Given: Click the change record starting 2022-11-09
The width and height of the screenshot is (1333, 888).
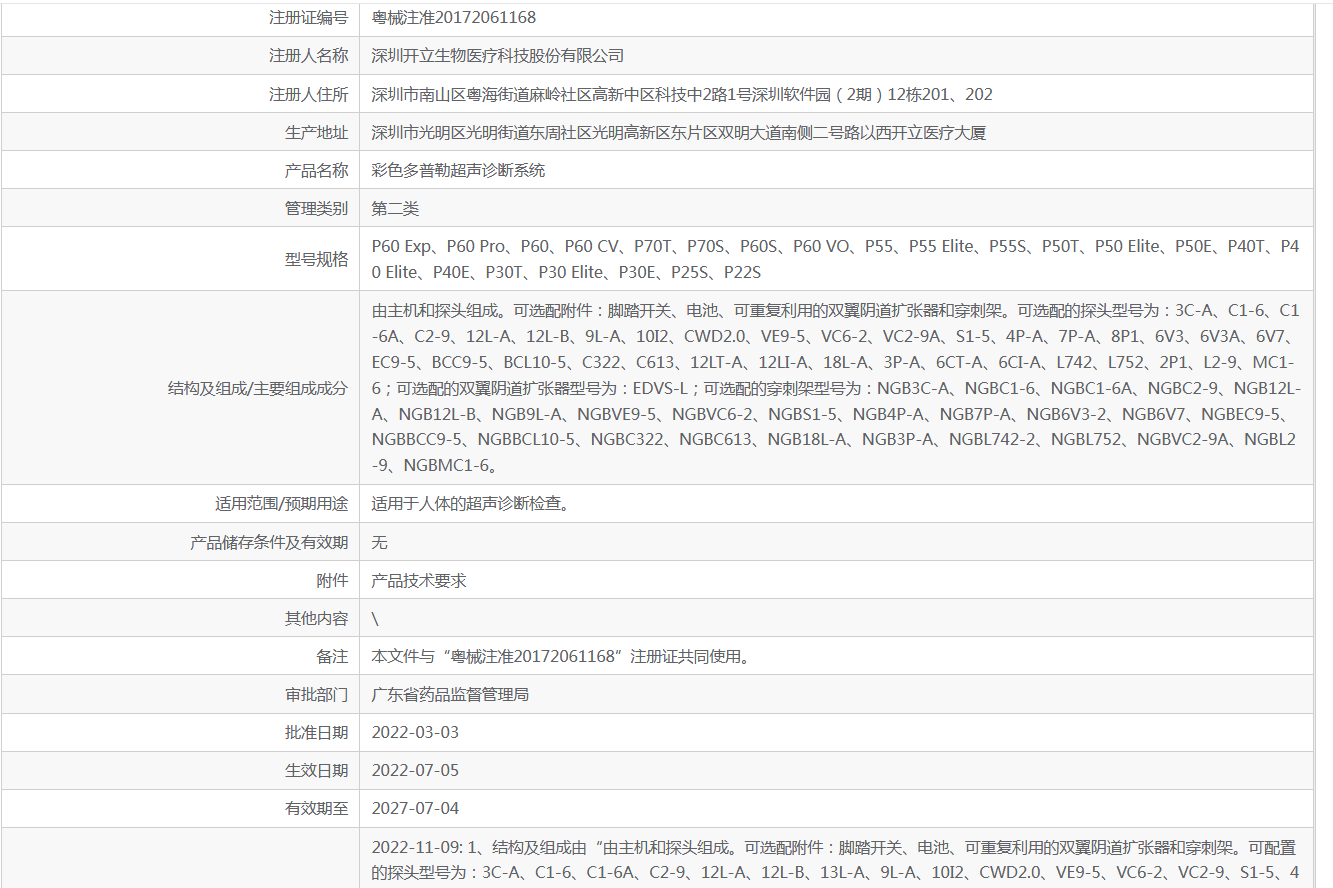Looking at the screenshot, I should pyautogui.click(x=835, y=860).
